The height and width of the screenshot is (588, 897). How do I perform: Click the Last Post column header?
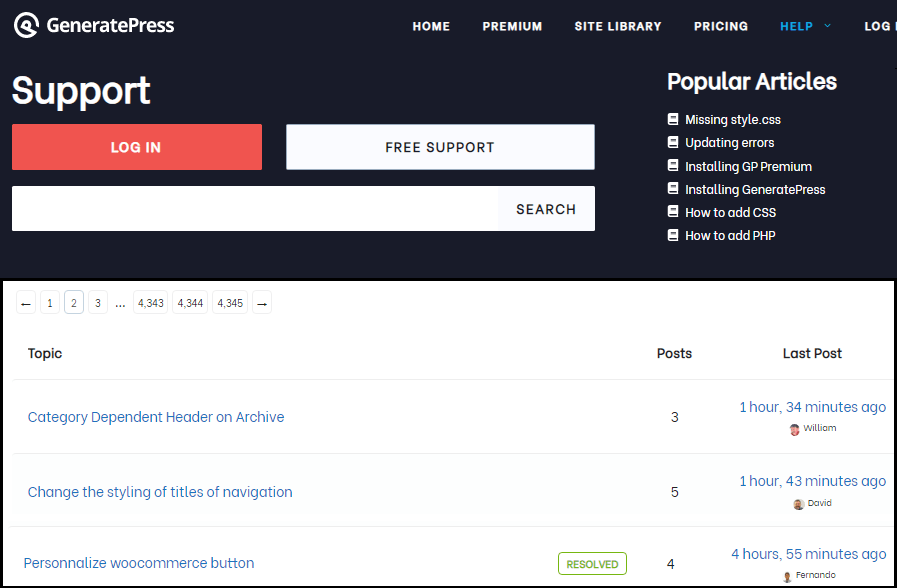pos(812,353)
